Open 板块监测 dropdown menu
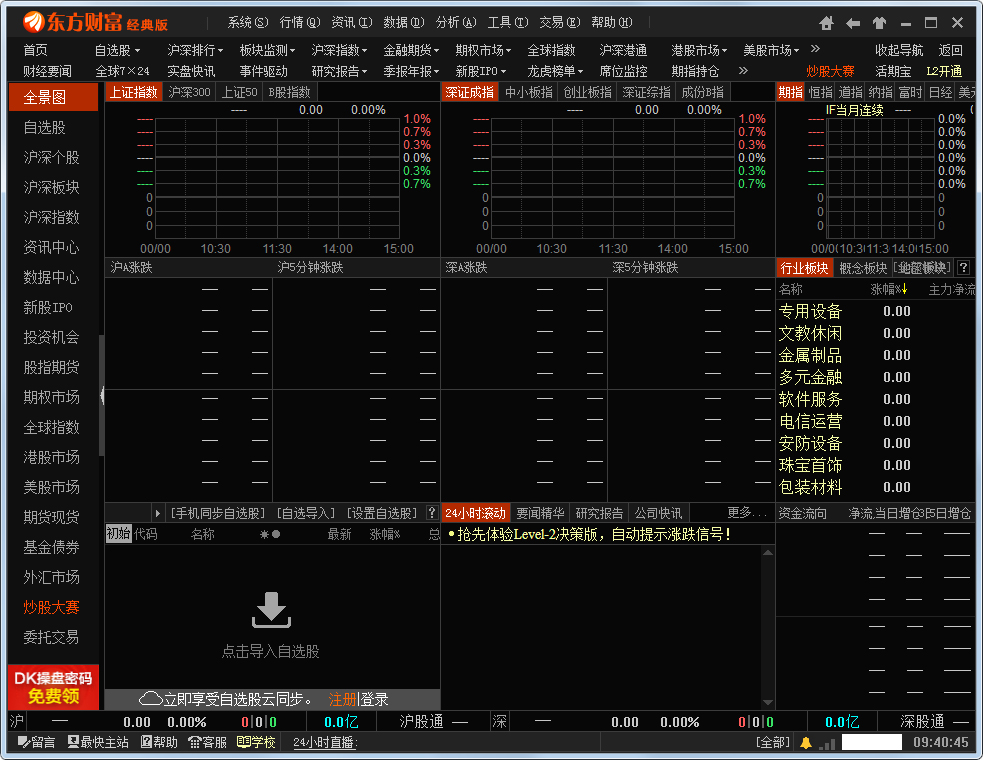The width and height of the screenshot is (983, 760). pos(267,50)
